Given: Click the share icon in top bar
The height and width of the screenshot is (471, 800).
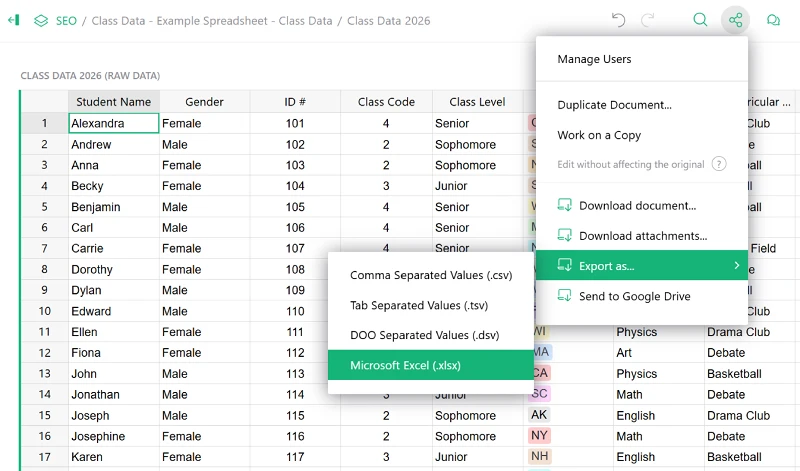Looking at the screenshot, I should (x=735, y=20).
